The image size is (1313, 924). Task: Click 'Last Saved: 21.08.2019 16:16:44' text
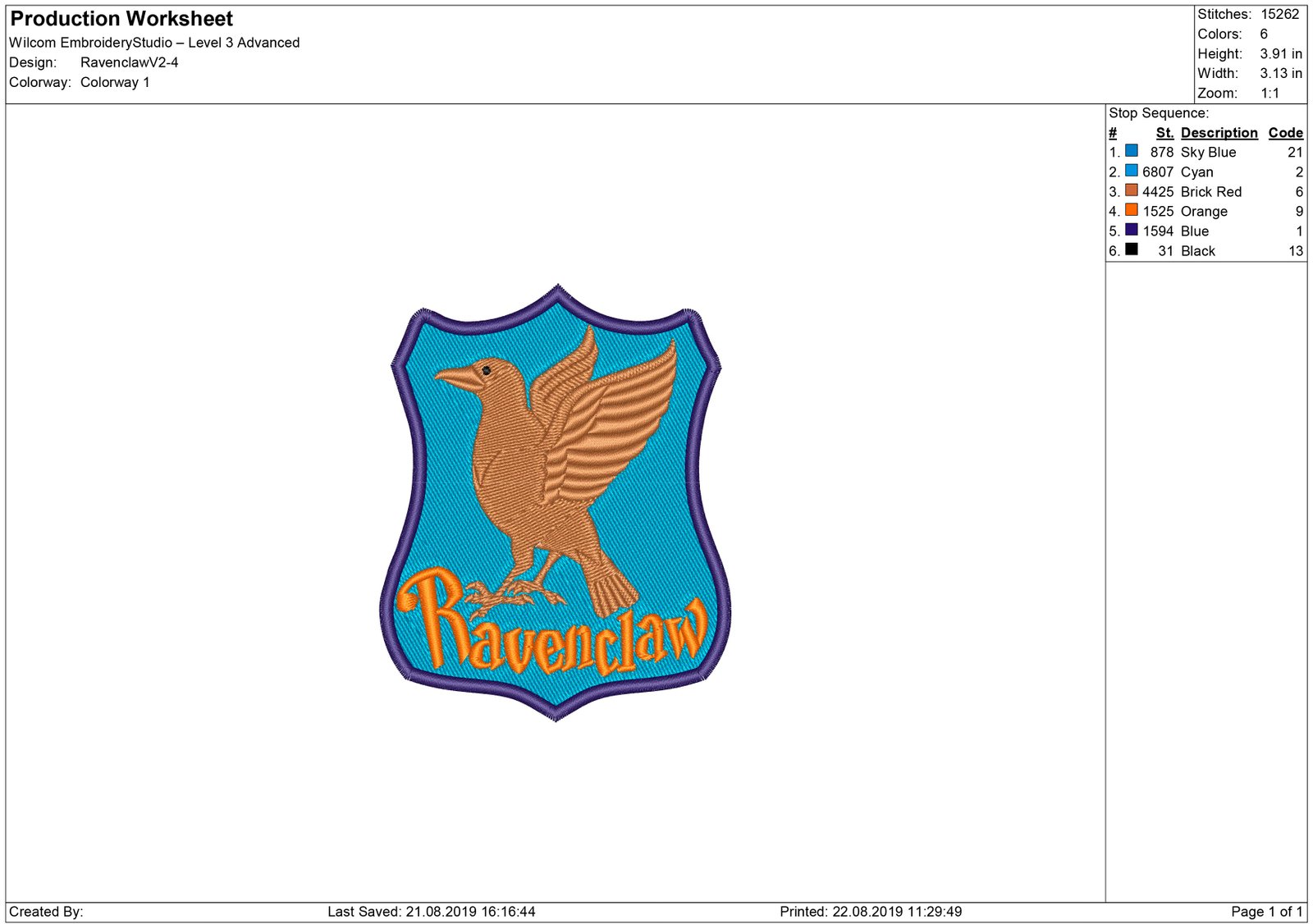(432, 912)
